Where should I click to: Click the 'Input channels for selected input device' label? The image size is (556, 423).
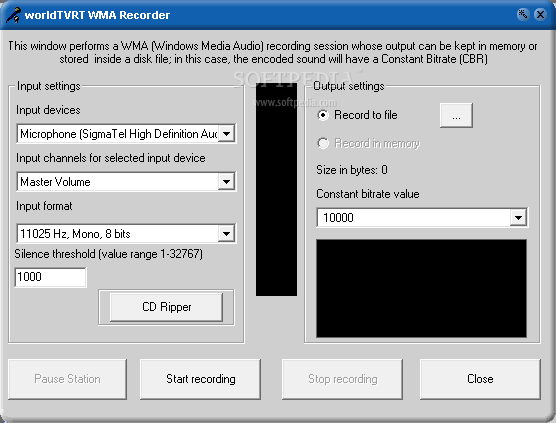(111, 158)
